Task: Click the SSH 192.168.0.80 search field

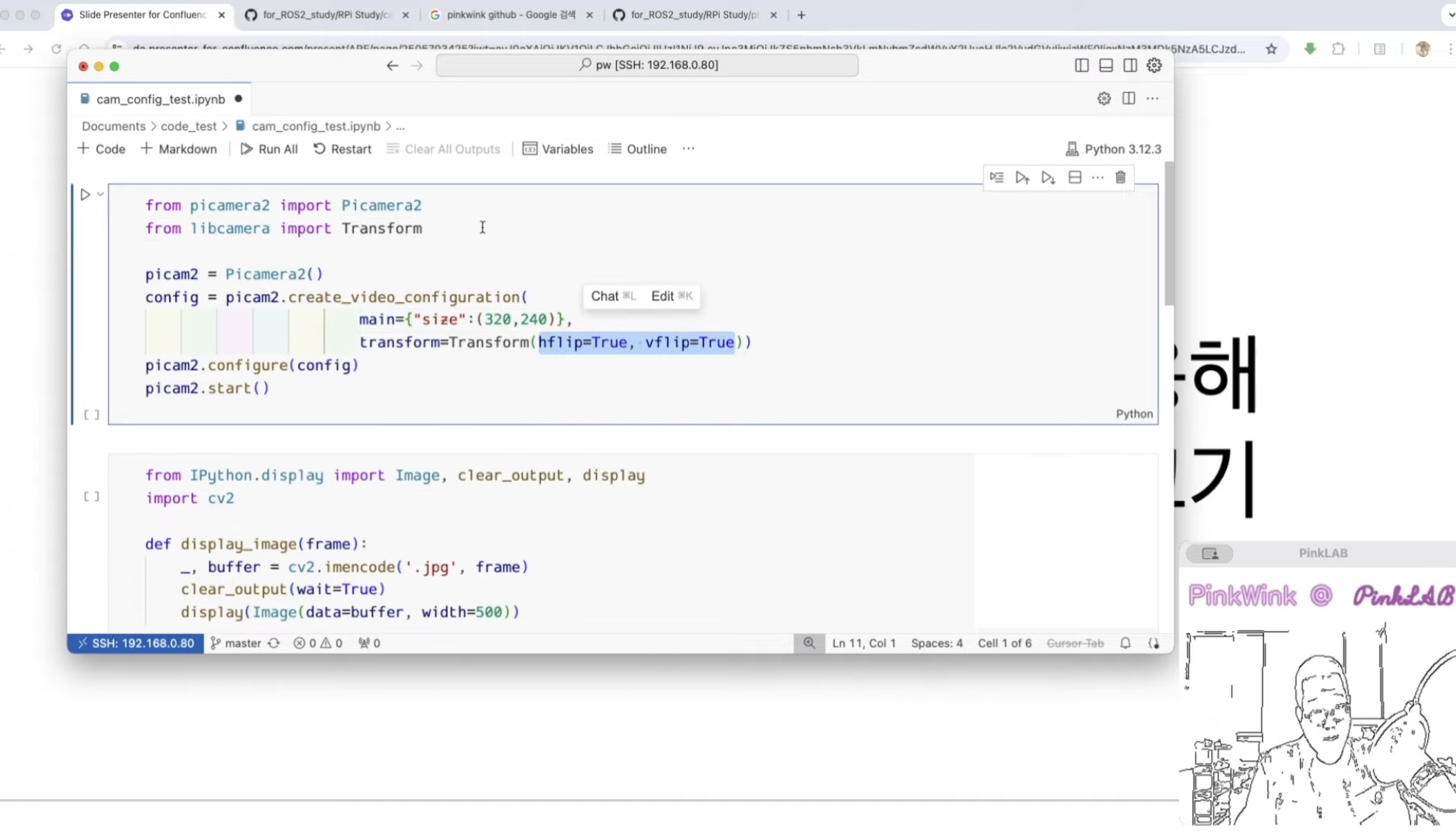Action: click(x=646, y=65)
